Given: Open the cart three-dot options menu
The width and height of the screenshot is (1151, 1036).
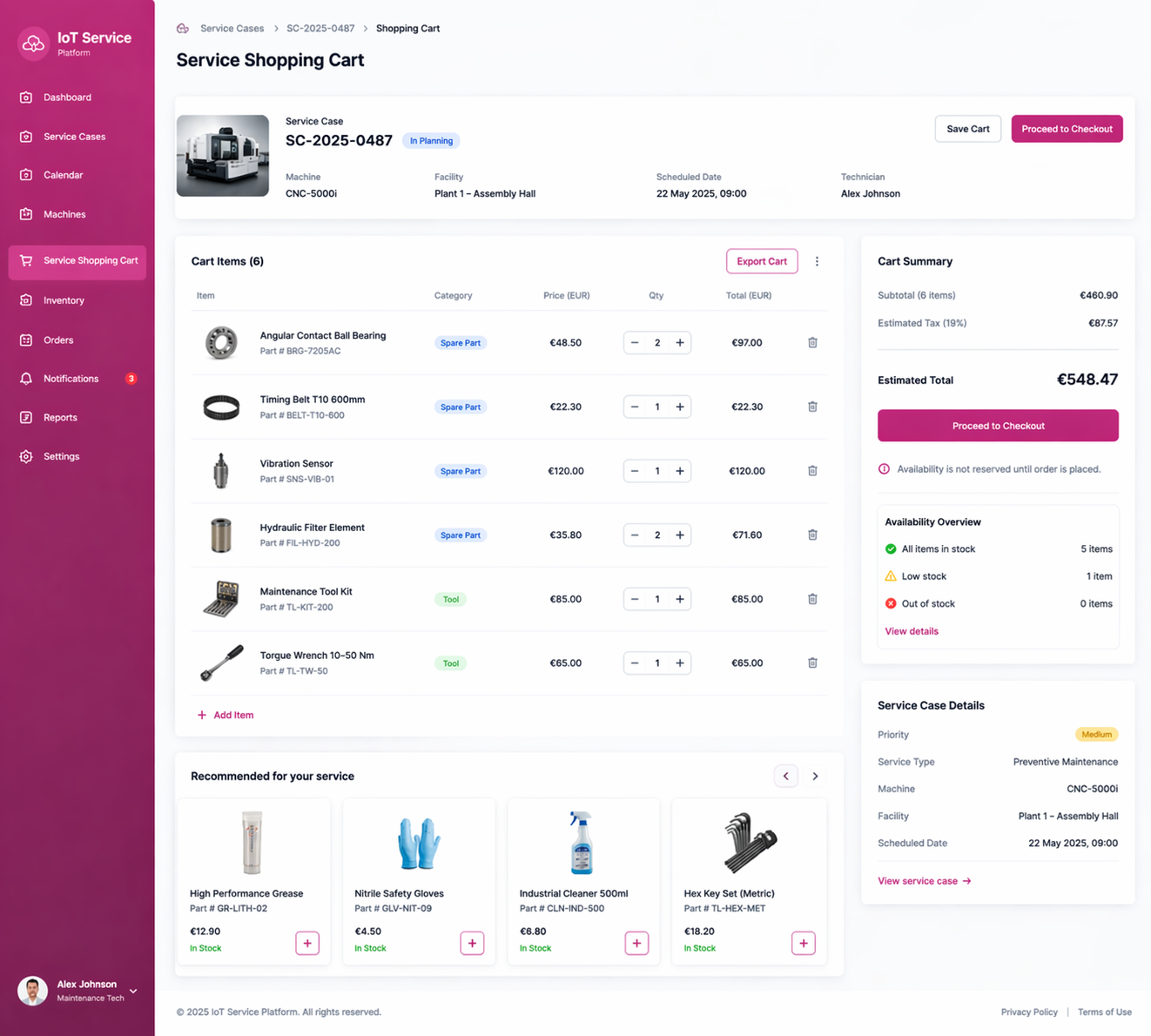Looking at the screenshot, I should [x=817, y=261].
